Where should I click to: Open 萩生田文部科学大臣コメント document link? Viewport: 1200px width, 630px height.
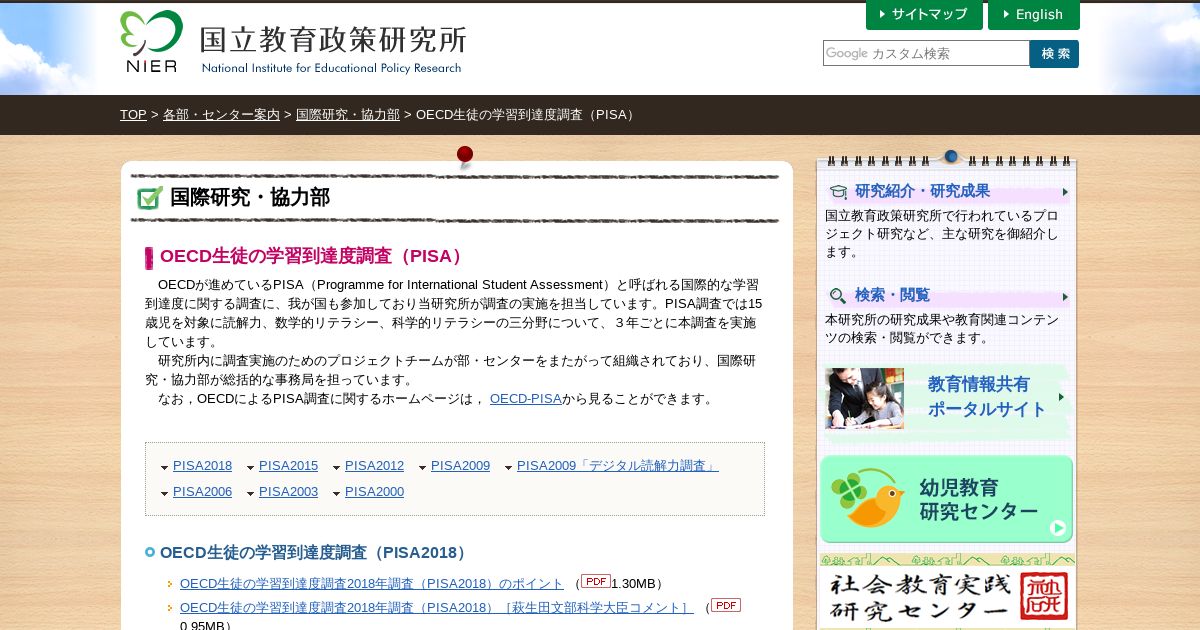point(436,607)
